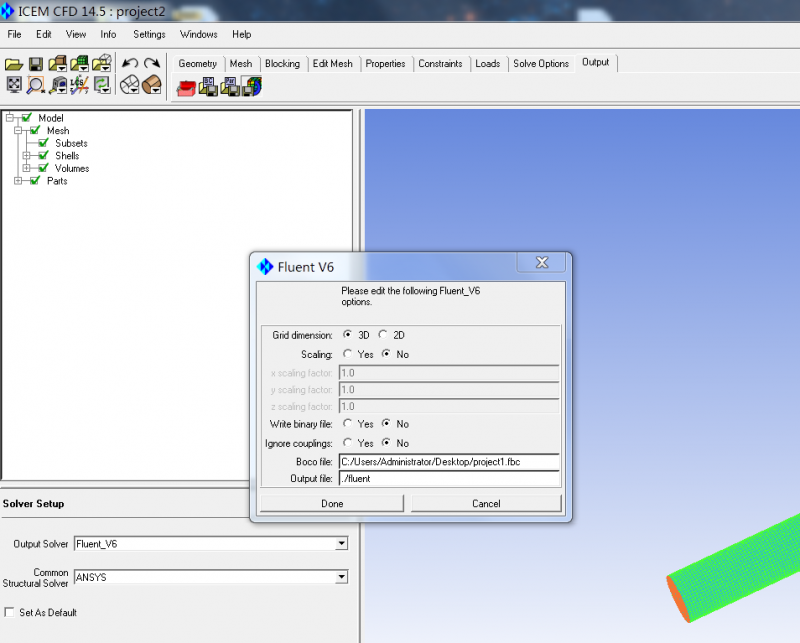Open the mesh file icon
The height and width of the screenshot is (643, 800).
click(80, 63)
